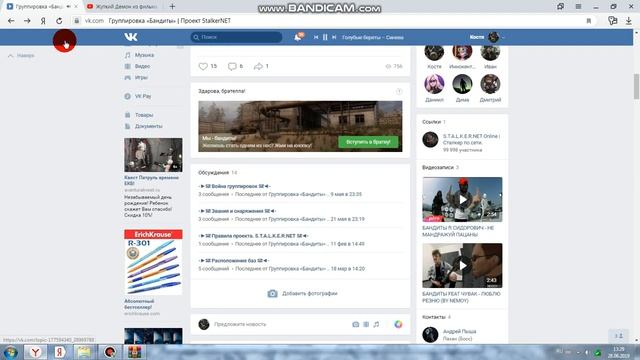
Task: Like the post with the heart icon
Action: pos(203,66)
